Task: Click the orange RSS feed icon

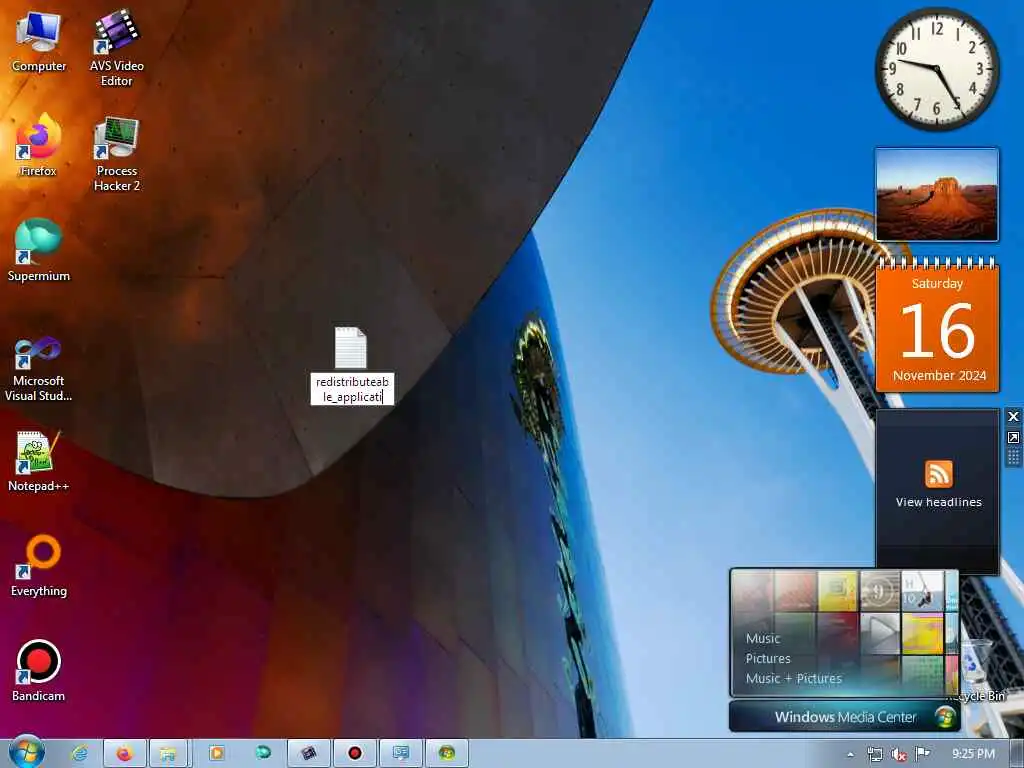Action: 938,474
